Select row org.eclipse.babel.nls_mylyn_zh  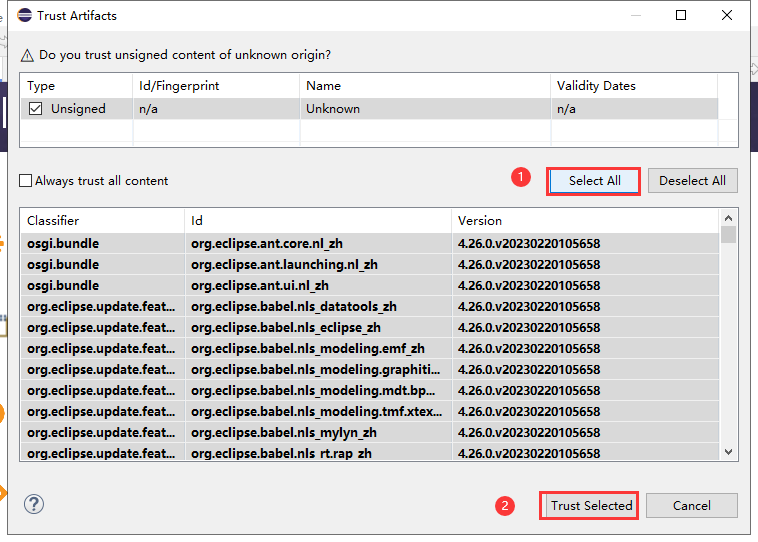370,432
